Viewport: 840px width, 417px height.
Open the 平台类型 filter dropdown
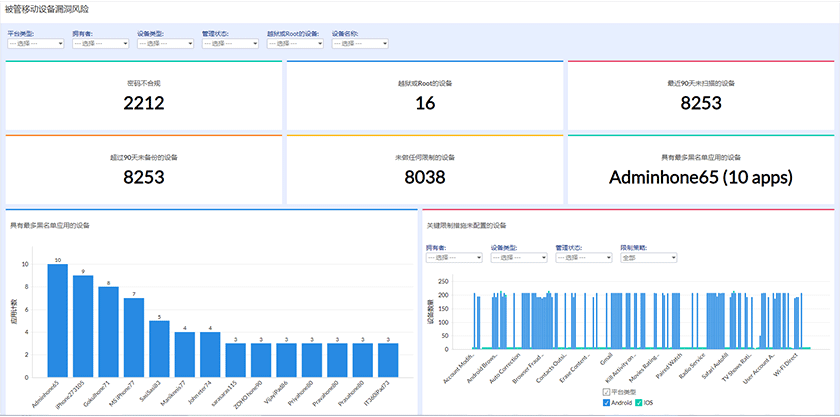point(36,44)
